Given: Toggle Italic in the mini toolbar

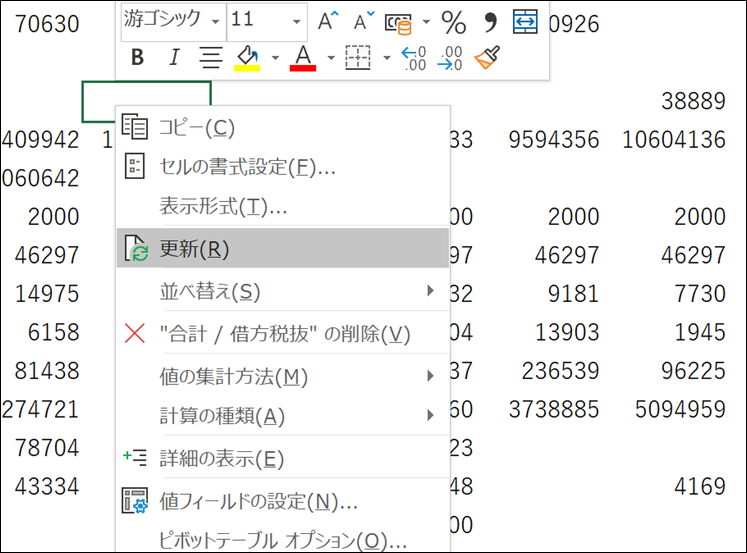Looking at the screenshot, I should click(x=174, y=58).
